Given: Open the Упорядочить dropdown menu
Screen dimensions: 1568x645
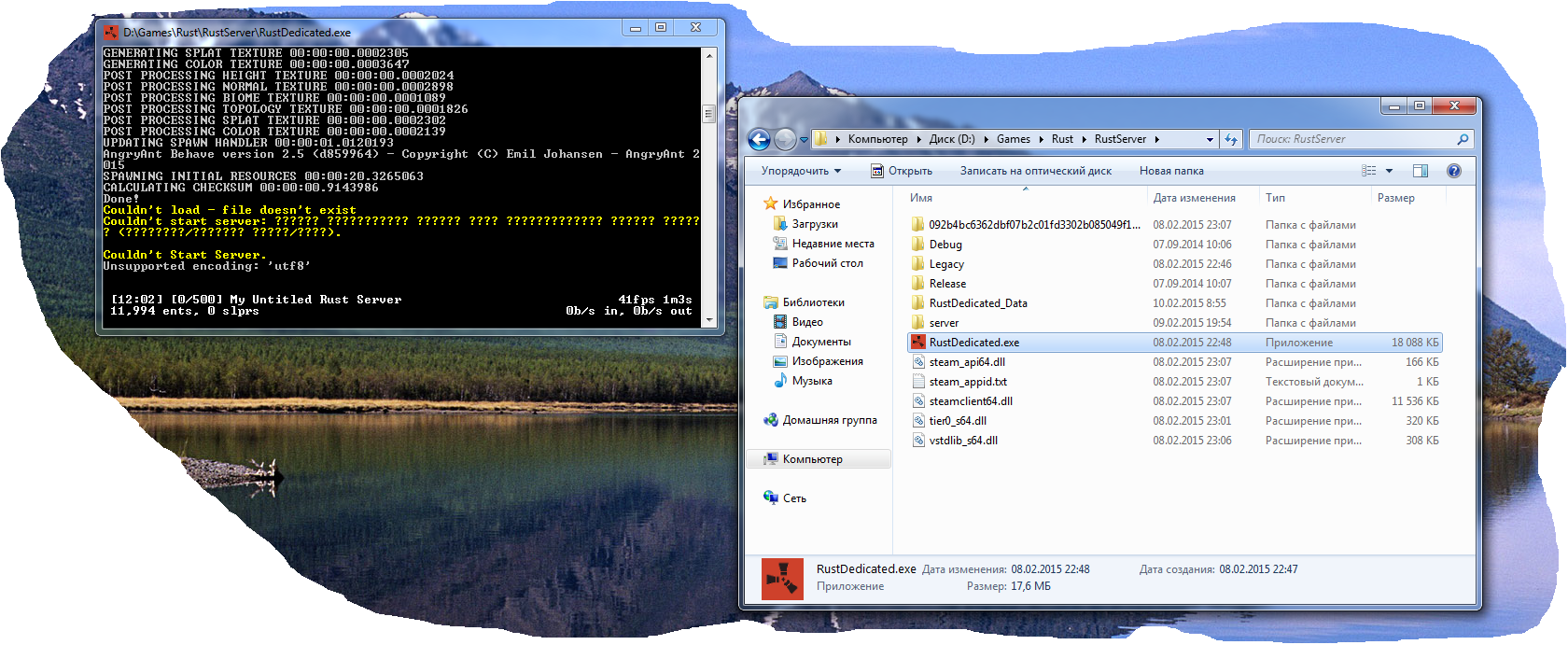Looking at the screenshot, I should tap(801, 171).
